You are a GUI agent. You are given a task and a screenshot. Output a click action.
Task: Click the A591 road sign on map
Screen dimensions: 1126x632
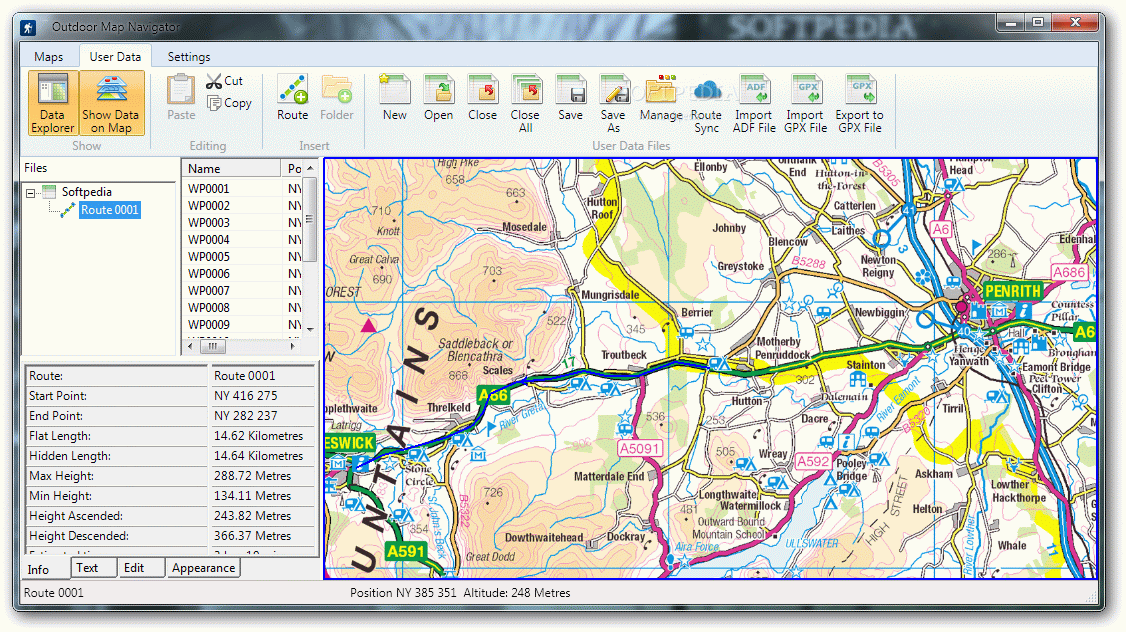tap(406, 552)
